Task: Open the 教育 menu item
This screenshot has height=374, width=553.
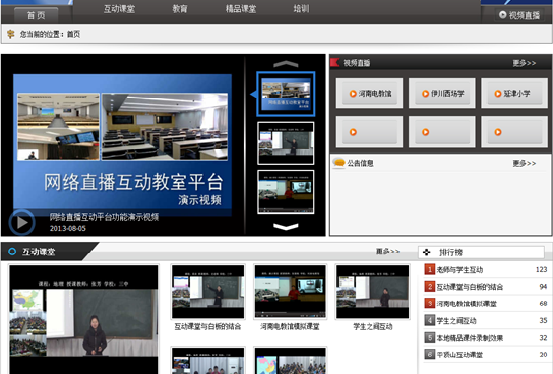Action: 180,9
